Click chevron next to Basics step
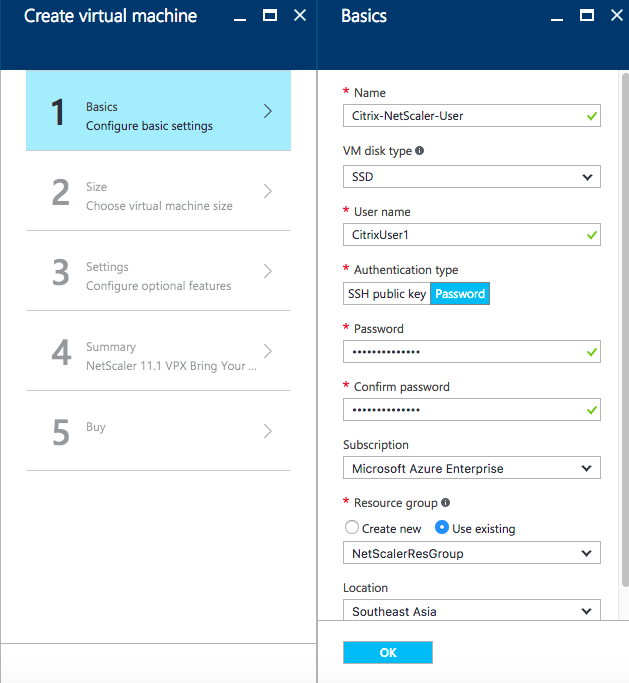This screenshot has width=629, height=683. pos(268,111)
